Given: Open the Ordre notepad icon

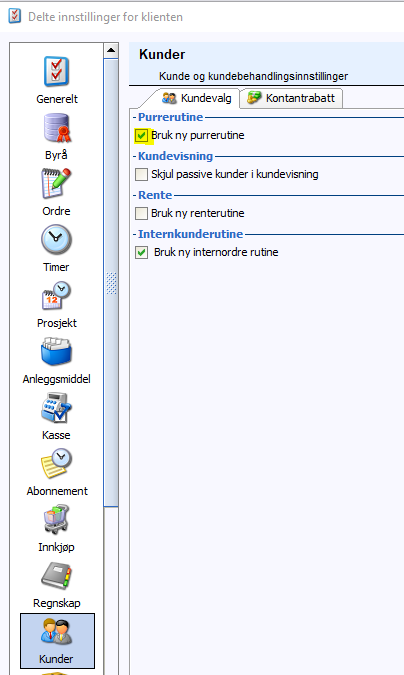Looking at the screenshot, I should pyautogui.click(x=56, y=184).
